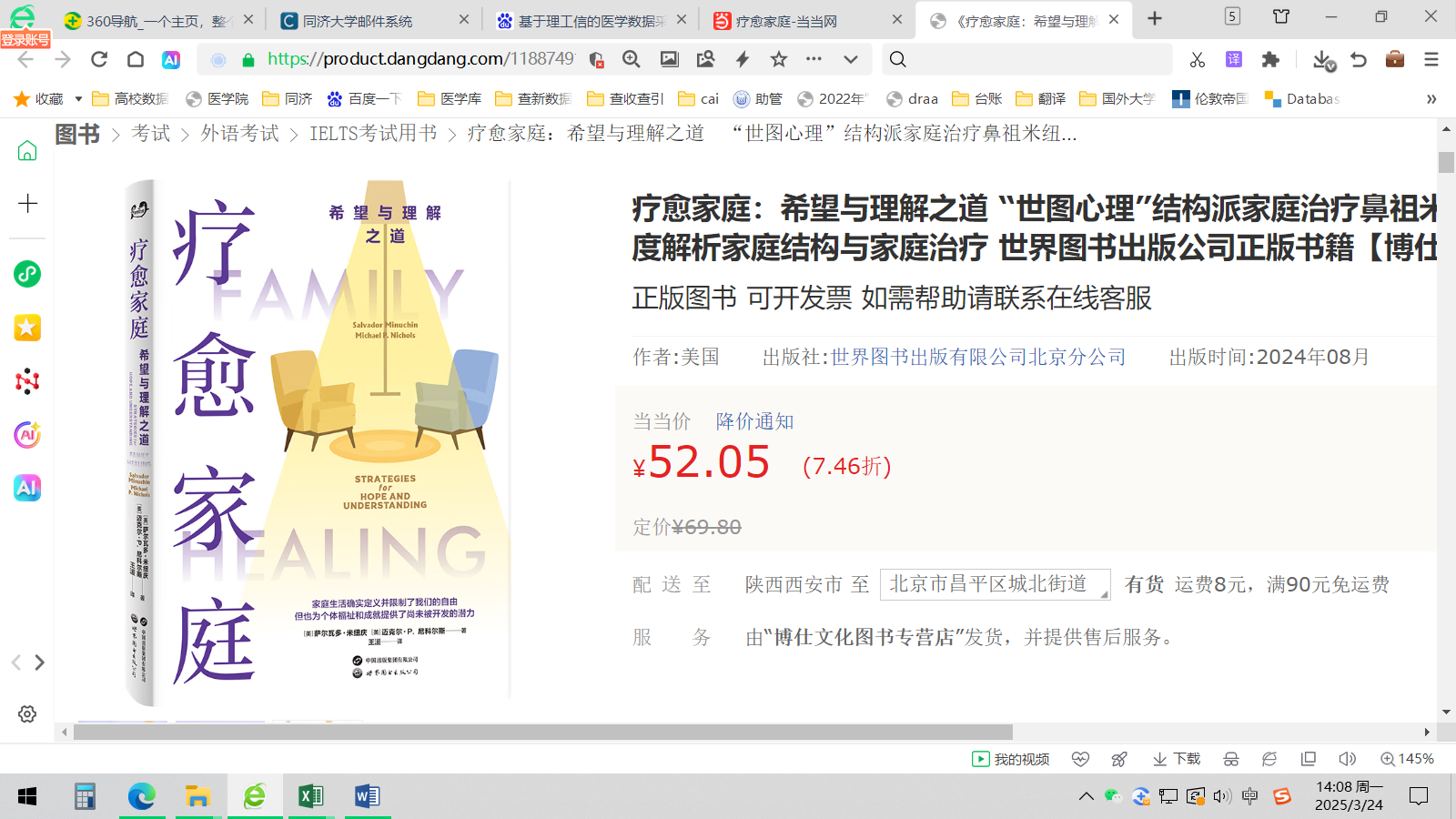
Task: Open the AI assistant icon beside address bar
Action: [x=171, y=60]
